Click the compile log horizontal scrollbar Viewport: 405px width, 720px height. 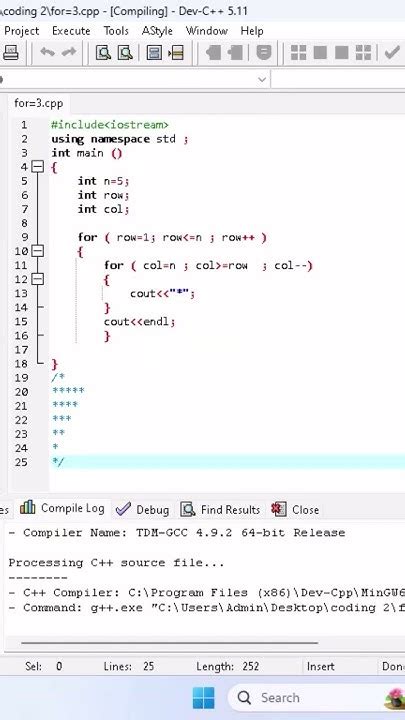(169, 643)
